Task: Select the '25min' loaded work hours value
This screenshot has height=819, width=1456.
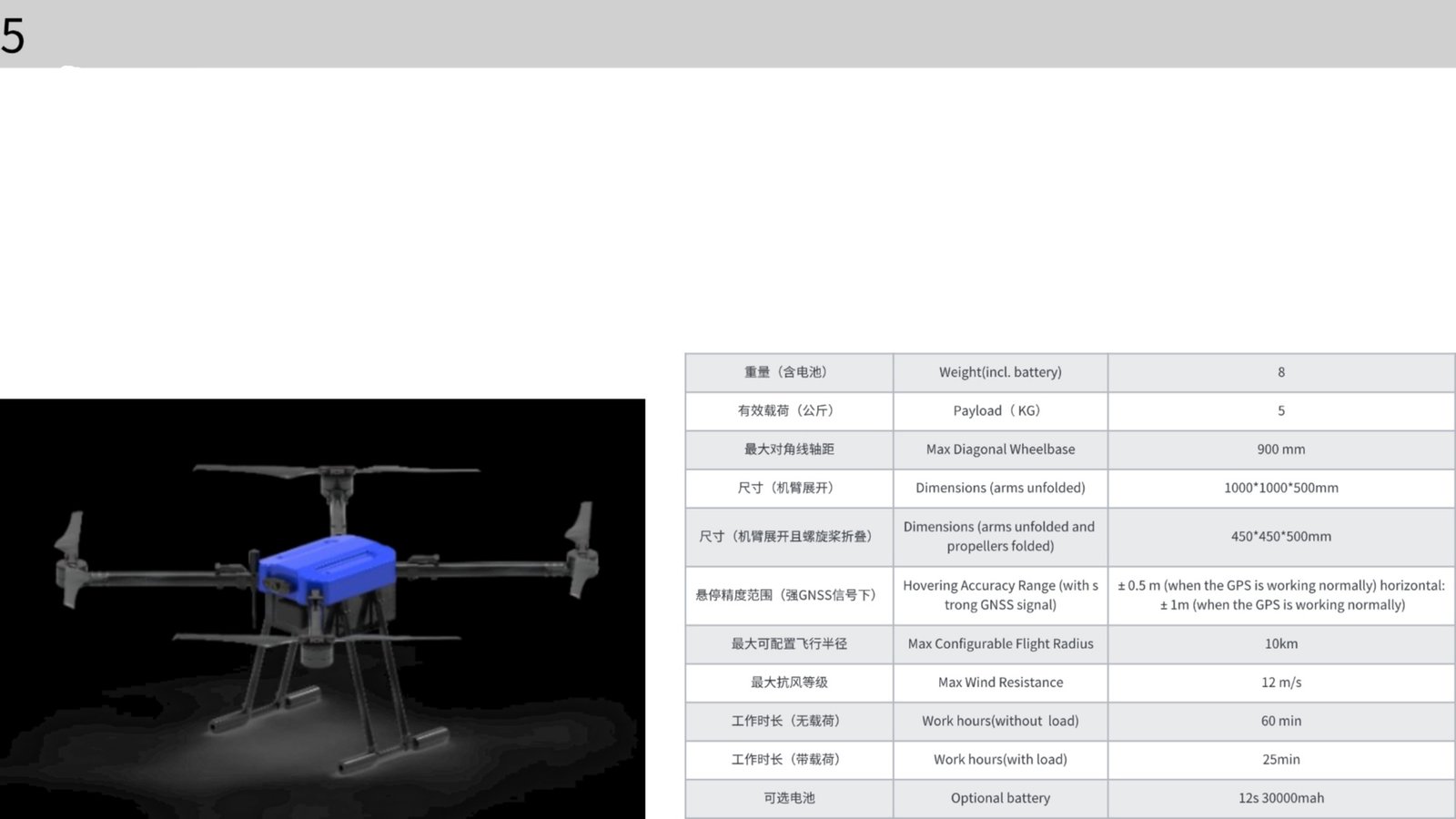Action: [x=1280, y=759]
